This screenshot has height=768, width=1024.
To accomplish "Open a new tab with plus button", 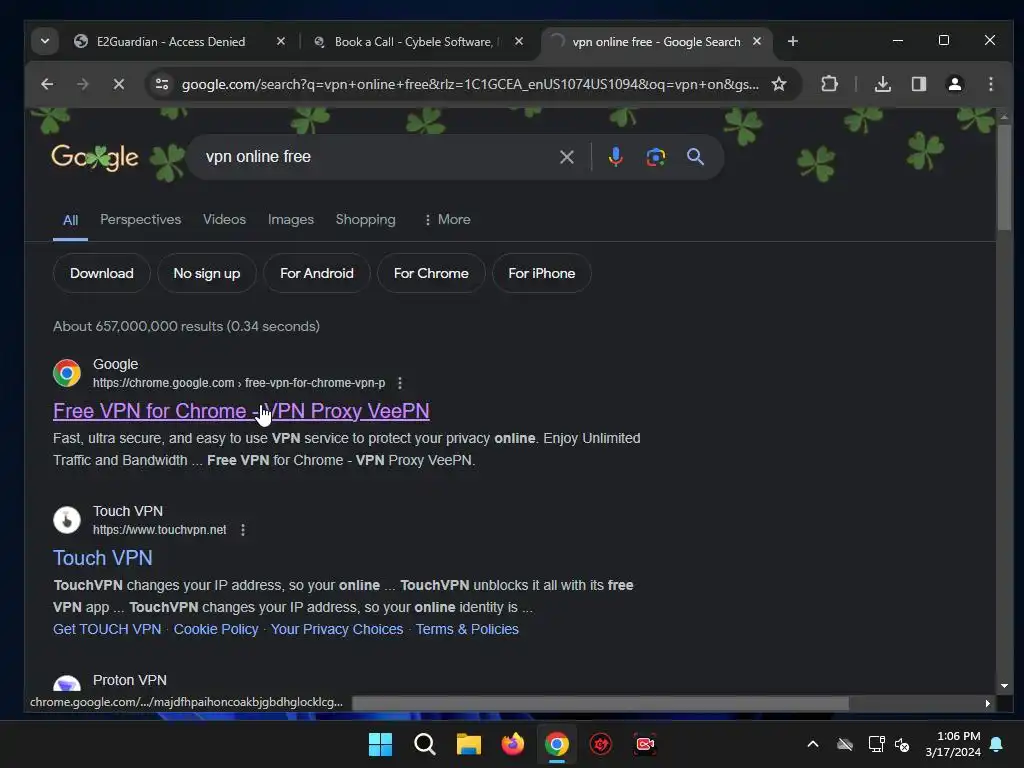I will [793, 42].
